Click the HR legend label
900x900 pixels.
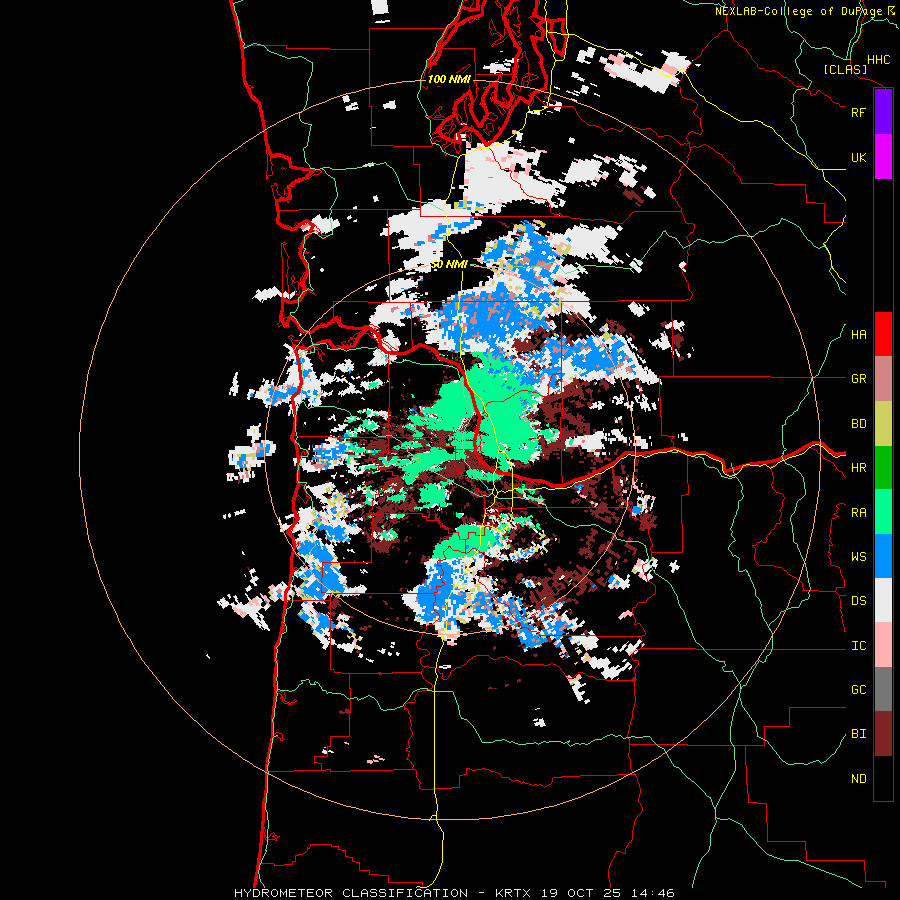(858, 468)
